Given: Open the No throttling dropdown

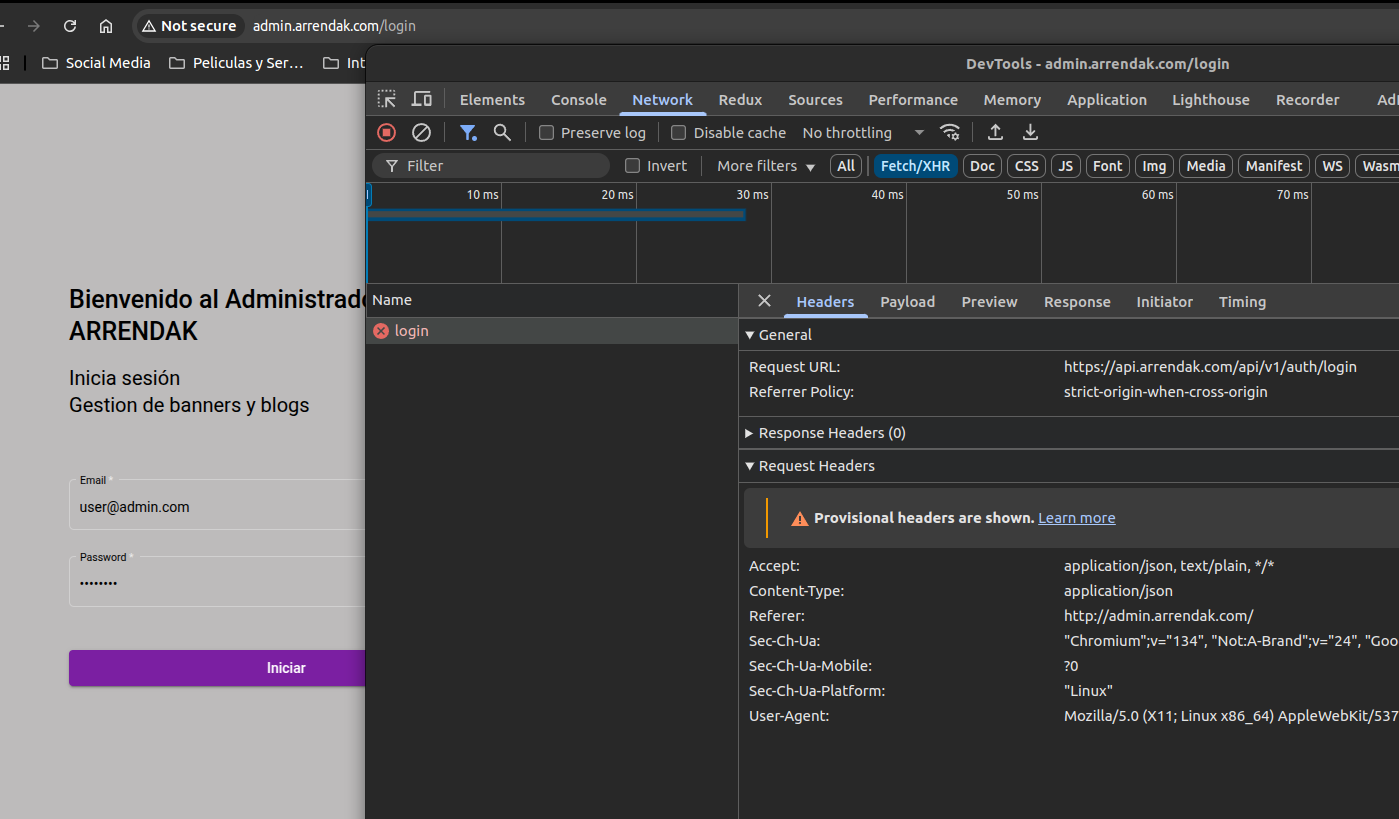Looking at the screenshot, I should click(863, 132).
